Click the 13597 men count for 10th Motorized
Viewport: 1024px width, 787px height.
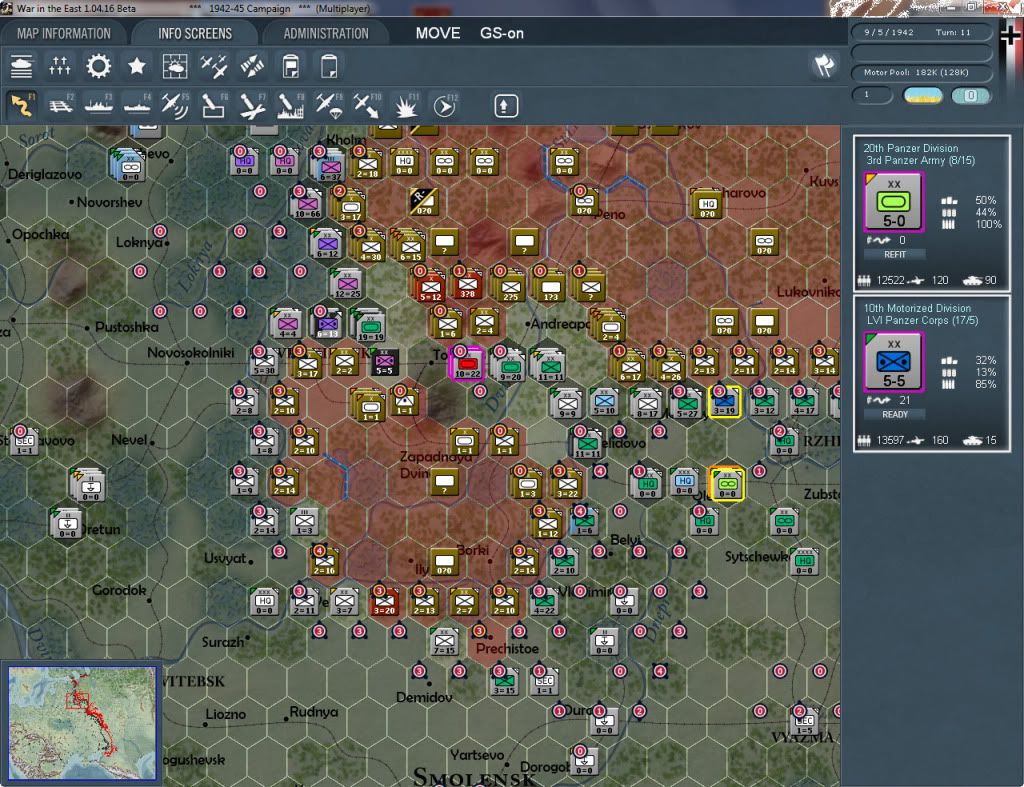tap(889, 440)
